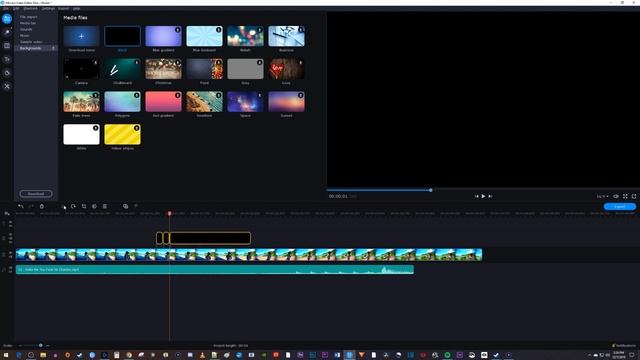Viewport: 640px width, 360px height.
Task: Open Notifications in the status bar
Action: (x=624, y=346)
